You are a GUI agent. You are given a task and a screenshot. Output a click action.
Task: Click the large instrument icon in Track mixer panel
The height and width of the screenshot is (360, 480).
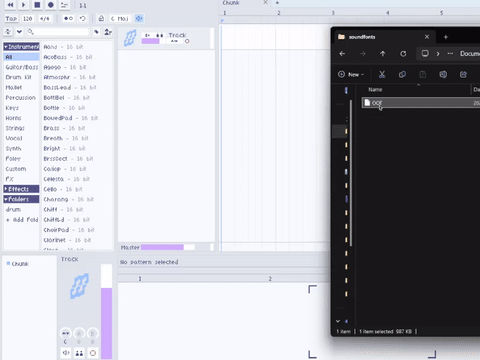click(79, 286)
